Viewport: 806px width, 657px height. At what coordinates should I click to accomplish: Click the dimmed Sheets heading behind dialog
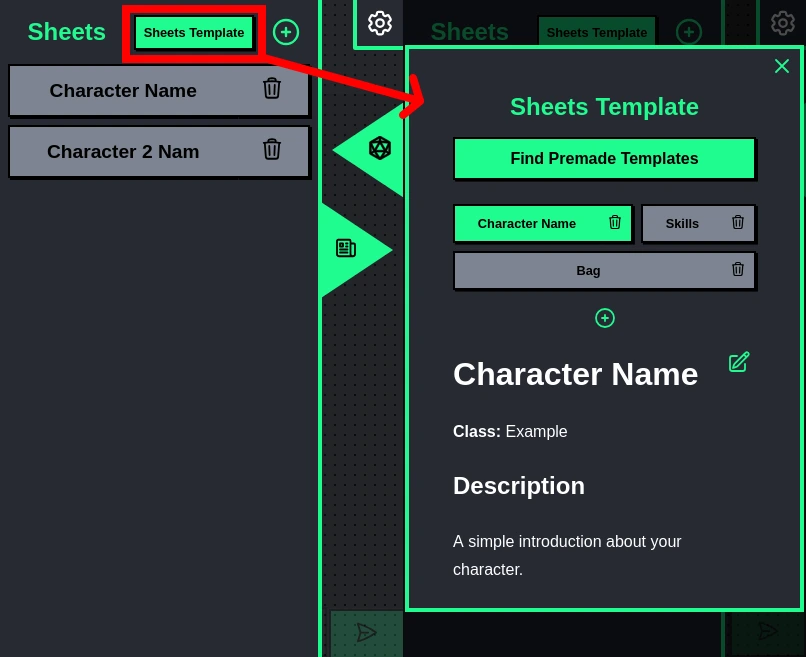click(x=470, y=32)
